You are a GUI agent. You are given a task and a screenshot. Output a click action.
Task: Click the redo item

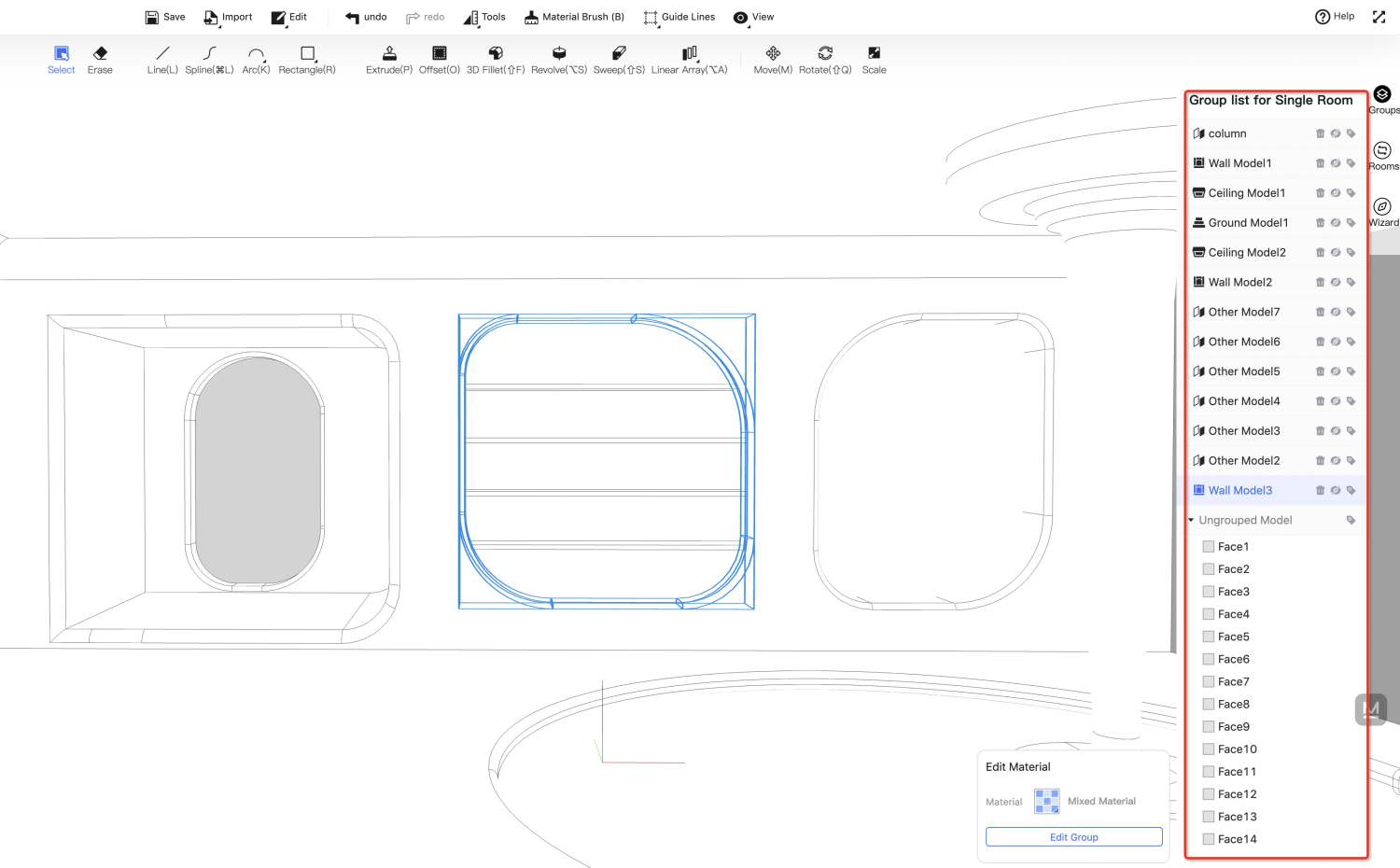pyautogui.click(x=426, y=17)
